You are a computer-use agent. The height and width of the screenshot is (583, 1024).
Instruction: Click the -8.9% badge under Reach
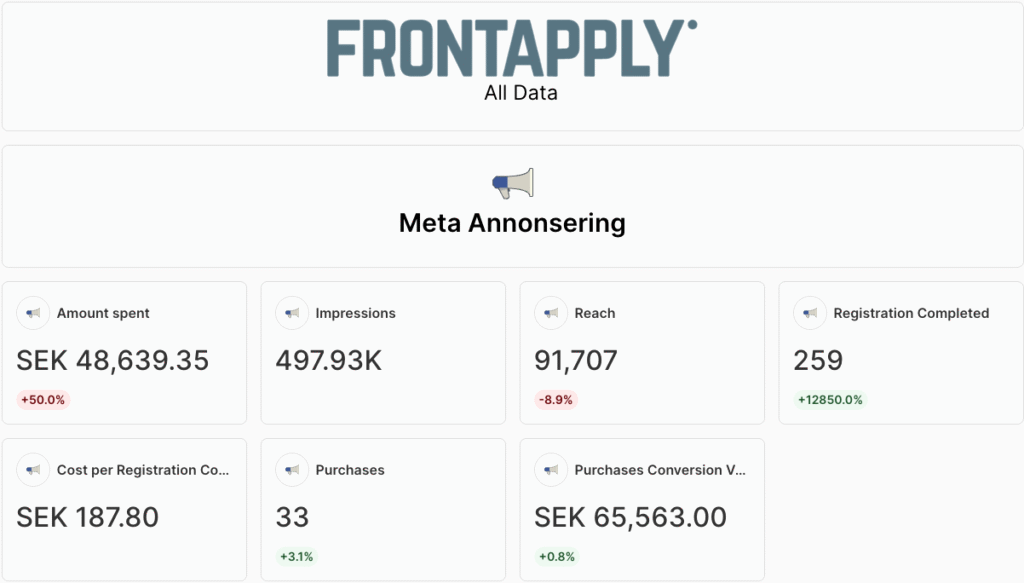pos(556,400)
